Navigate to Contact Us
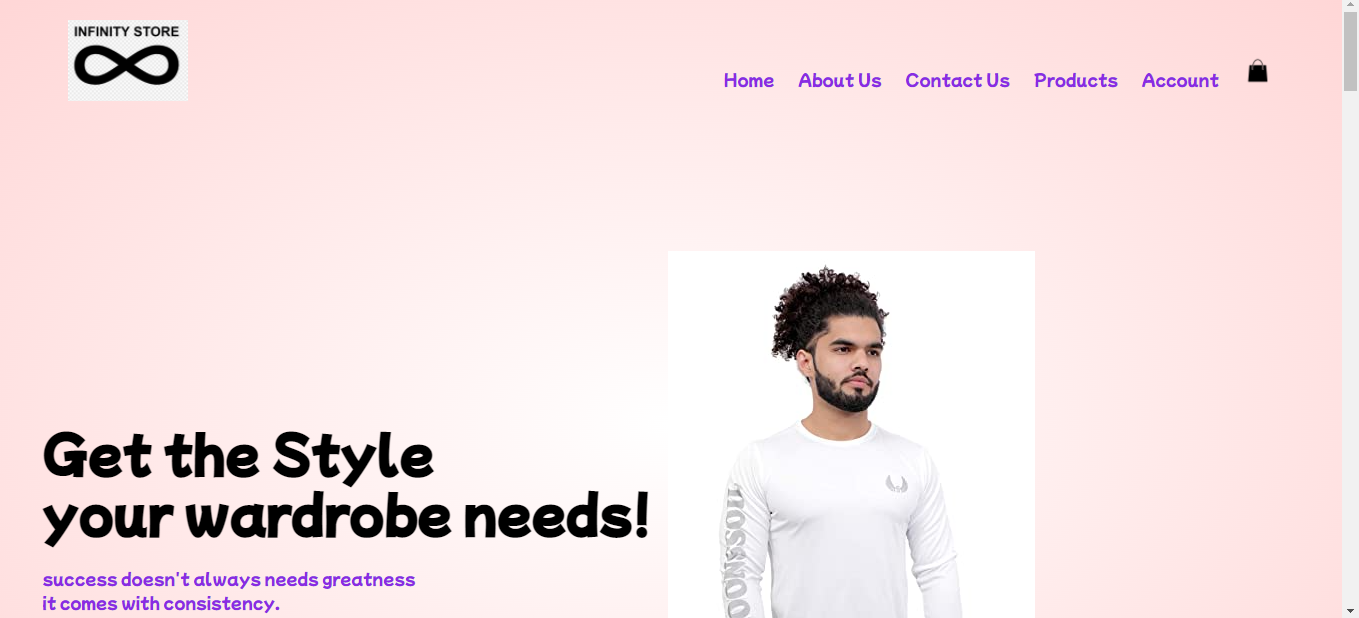 tap(958, 80)
